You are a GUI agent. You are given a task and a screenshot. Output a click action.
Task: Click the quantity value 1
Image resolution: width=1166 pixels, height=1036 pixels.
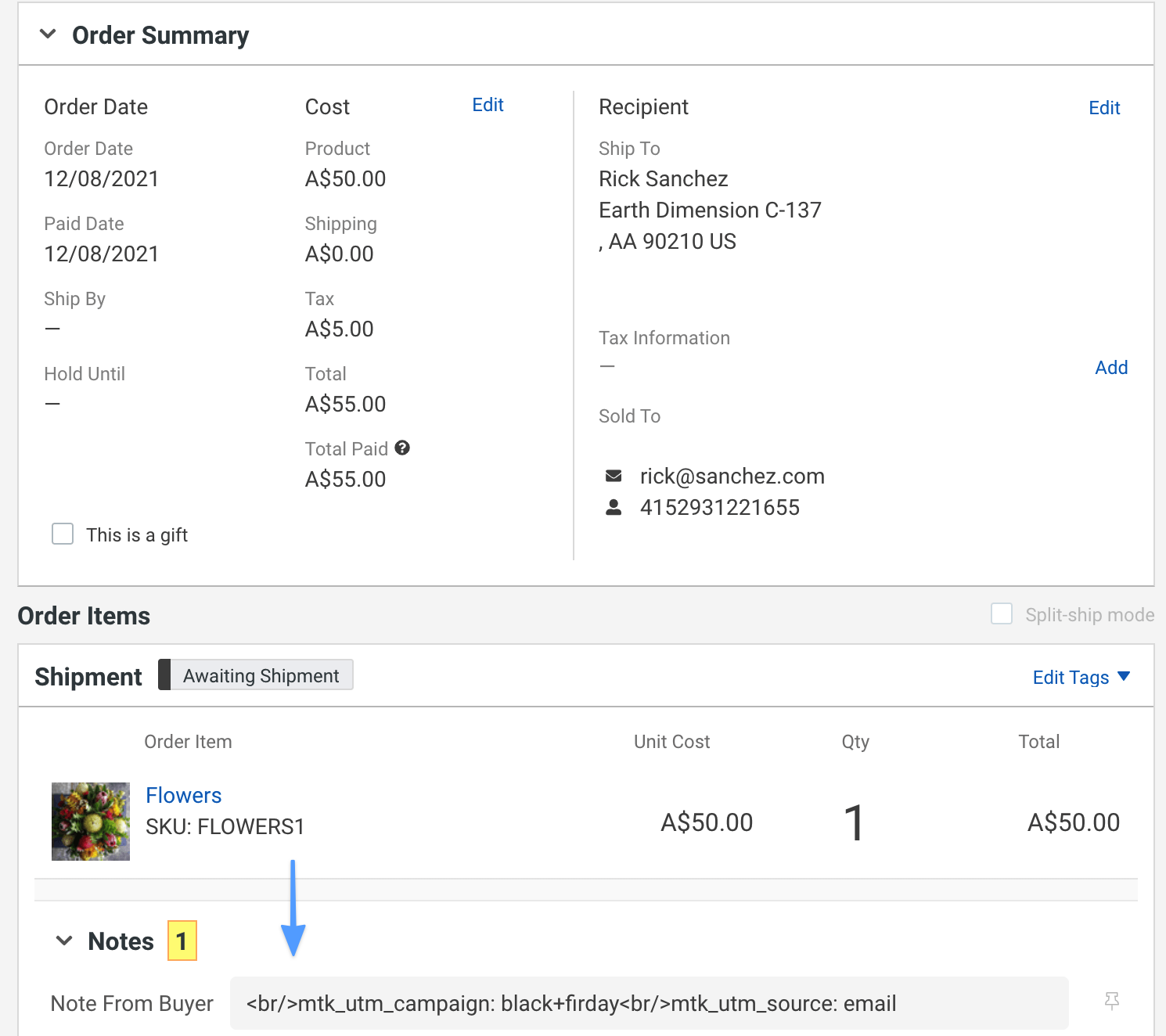(x=854, y=823)
